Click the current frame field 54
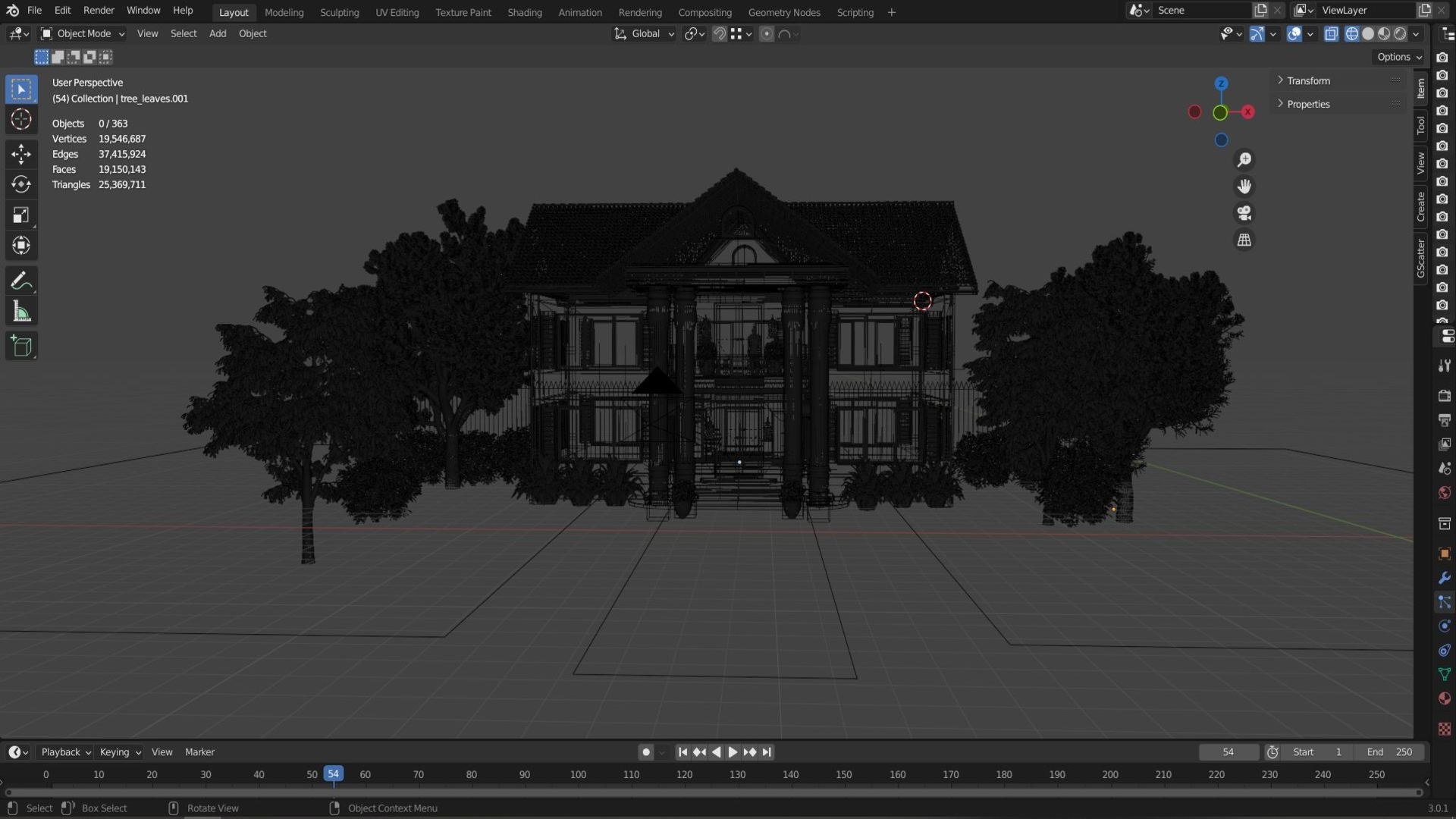 [1228, 752]
